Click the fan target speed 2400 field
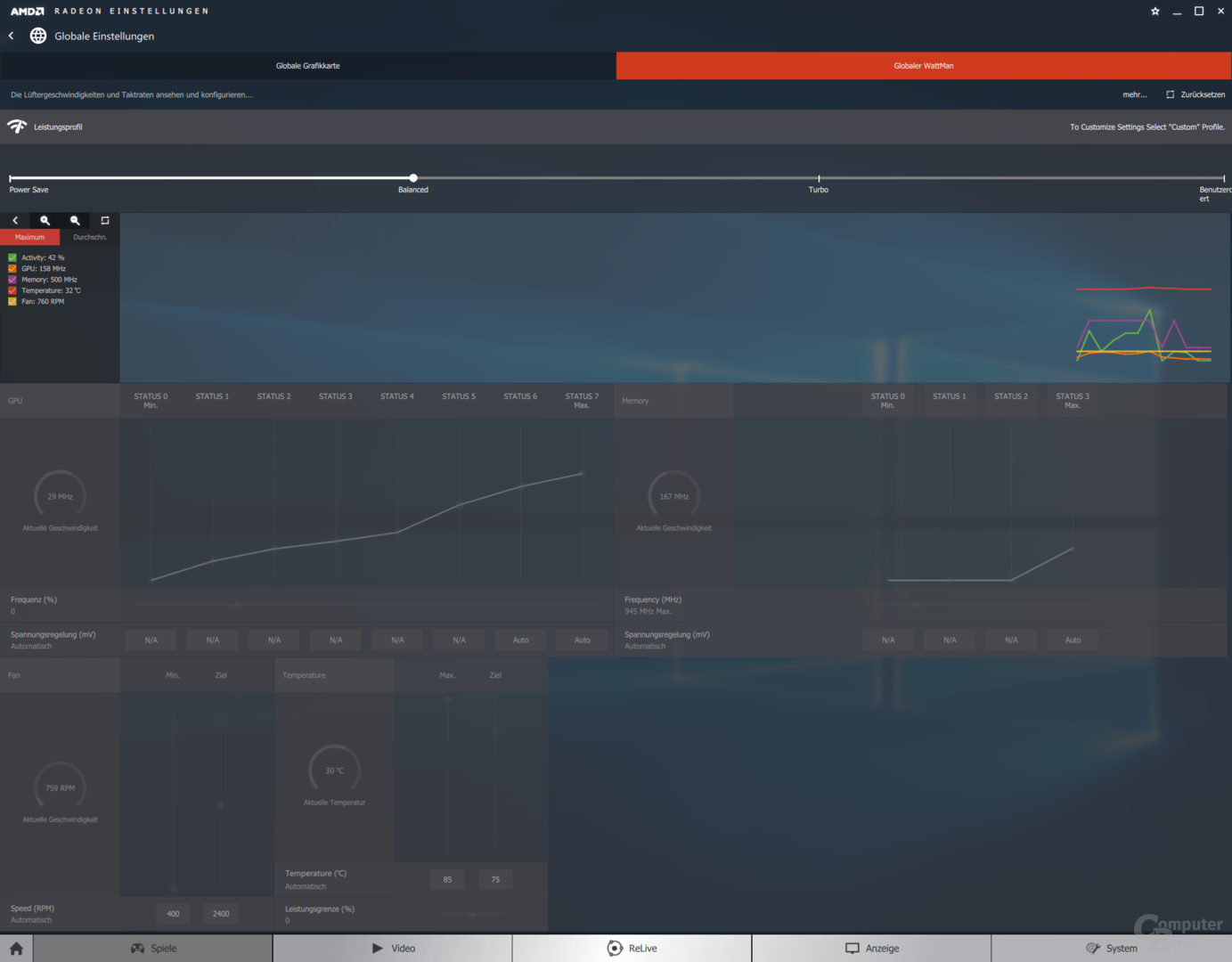1232x962 pixels. (x=221, y=914)
